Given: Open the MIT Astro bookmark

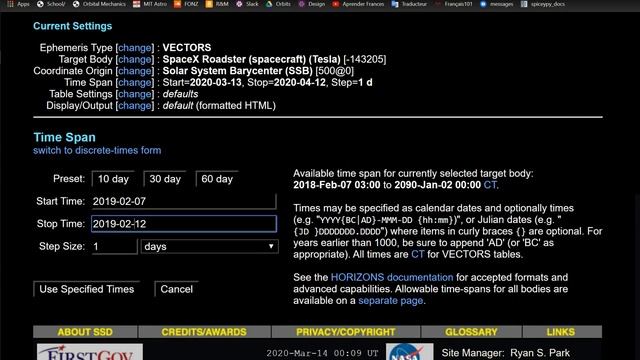Looking at the screenshot, I should (150, 4).
